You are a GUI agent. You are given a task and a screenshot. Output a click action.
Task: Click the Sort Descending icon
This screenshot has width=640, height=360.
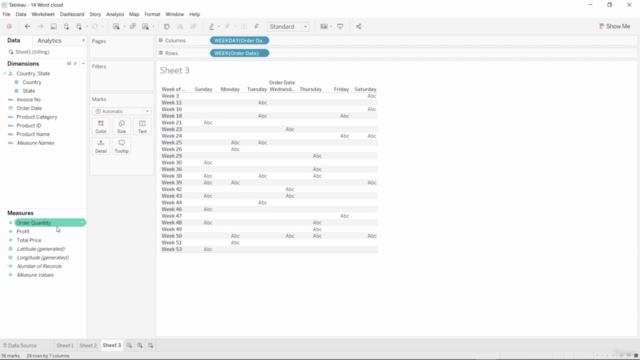193,27
